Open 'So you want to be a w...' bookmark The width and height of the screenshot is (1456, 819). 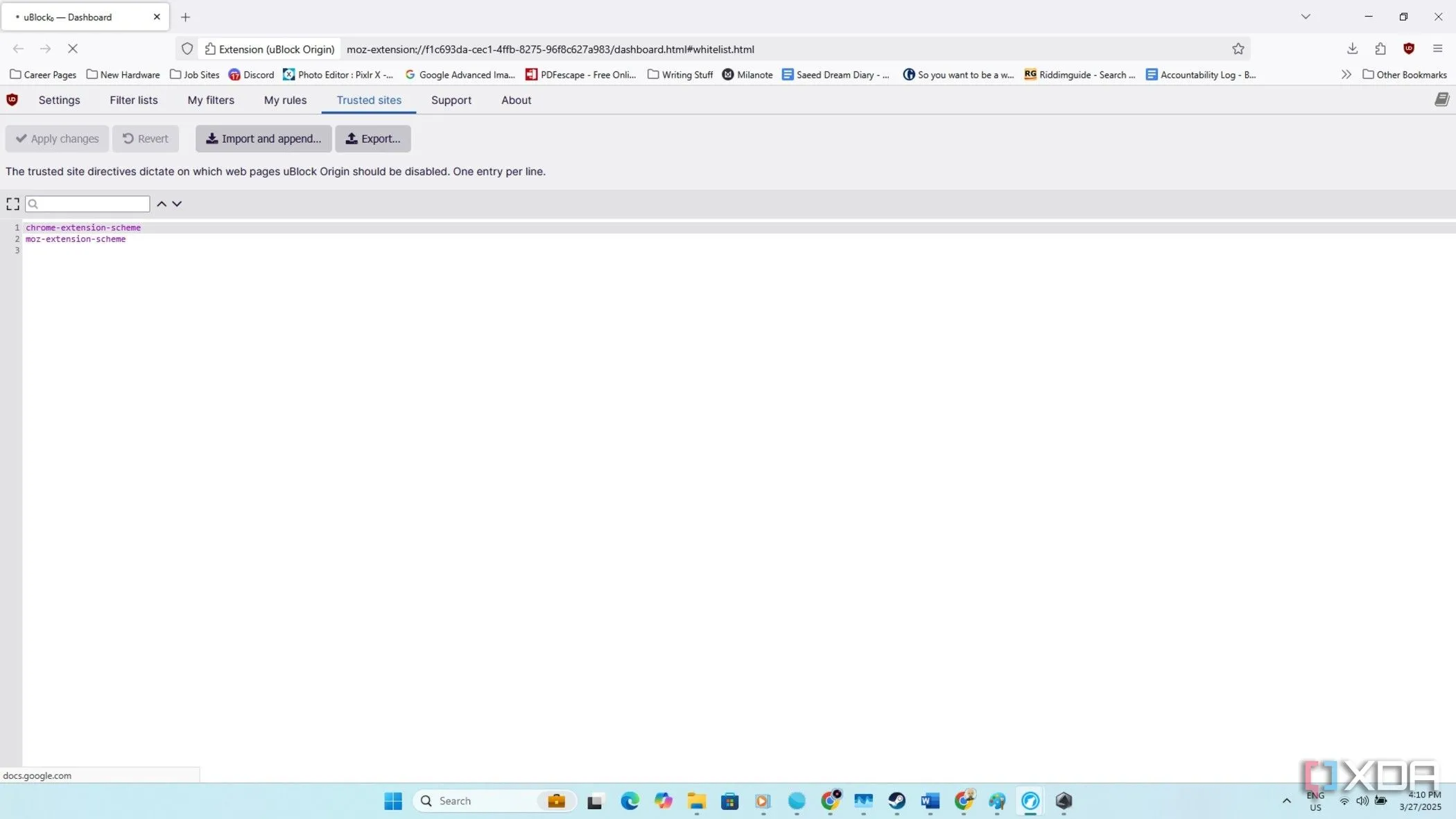tap(958, 74)
